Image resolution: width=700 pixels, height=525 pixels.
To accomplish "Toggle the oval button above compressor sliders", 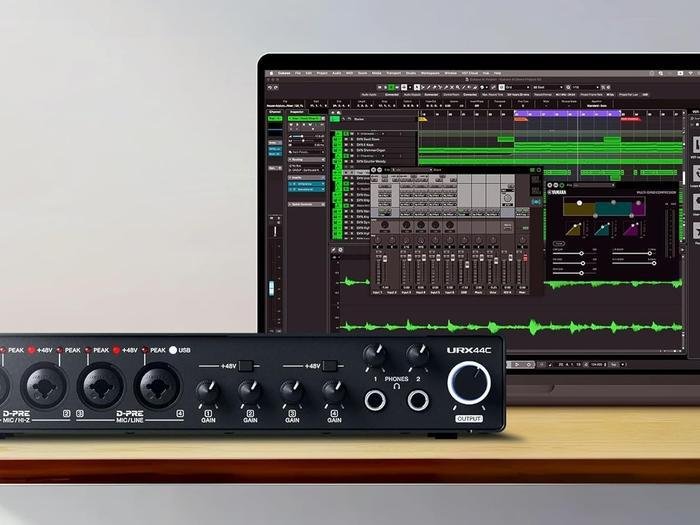I will point(558,244).
